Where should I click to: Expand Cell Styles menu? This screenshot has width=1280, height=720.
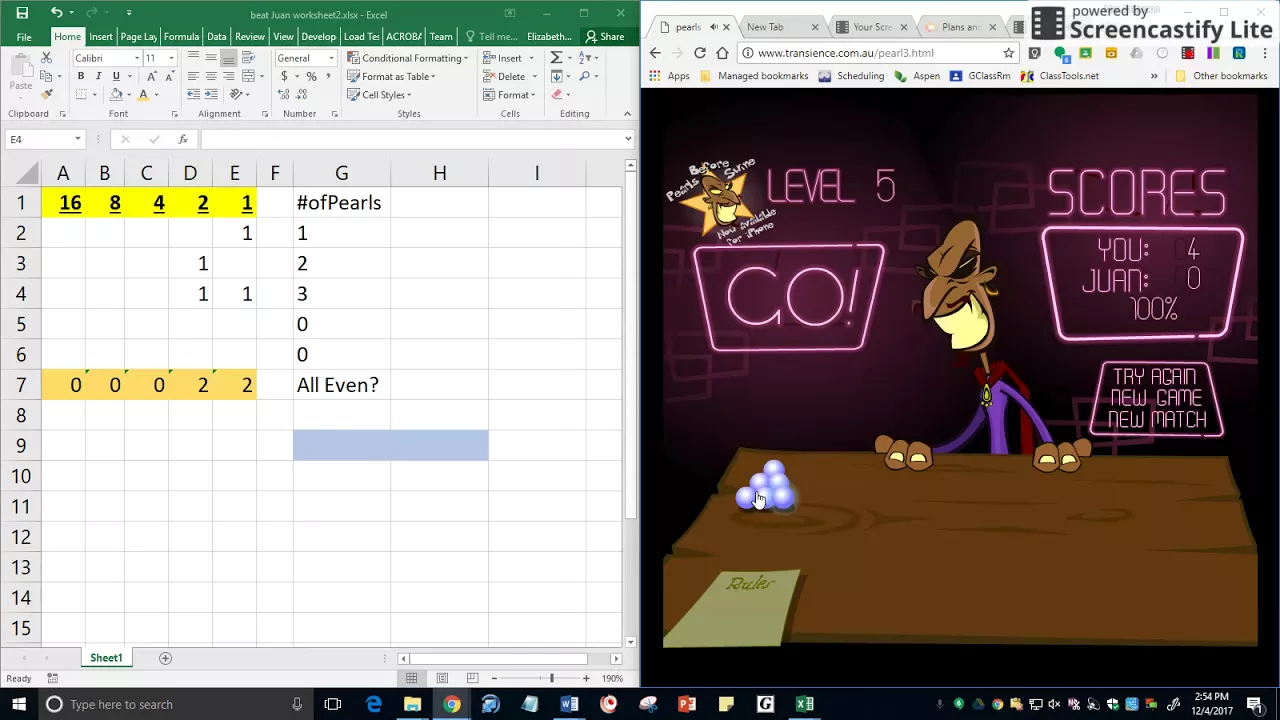tap(379, 94)
